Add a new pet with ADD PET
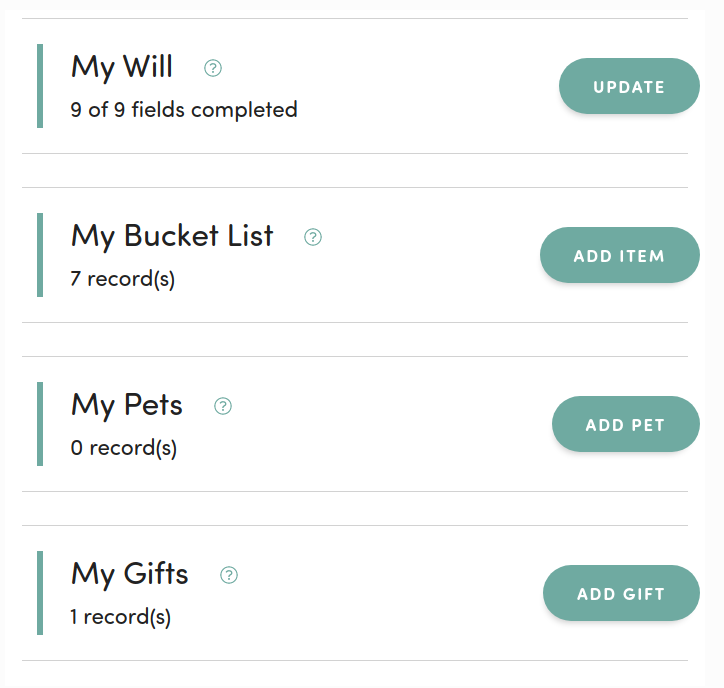Screen dimensions: 724x688 tap(625, 425)
